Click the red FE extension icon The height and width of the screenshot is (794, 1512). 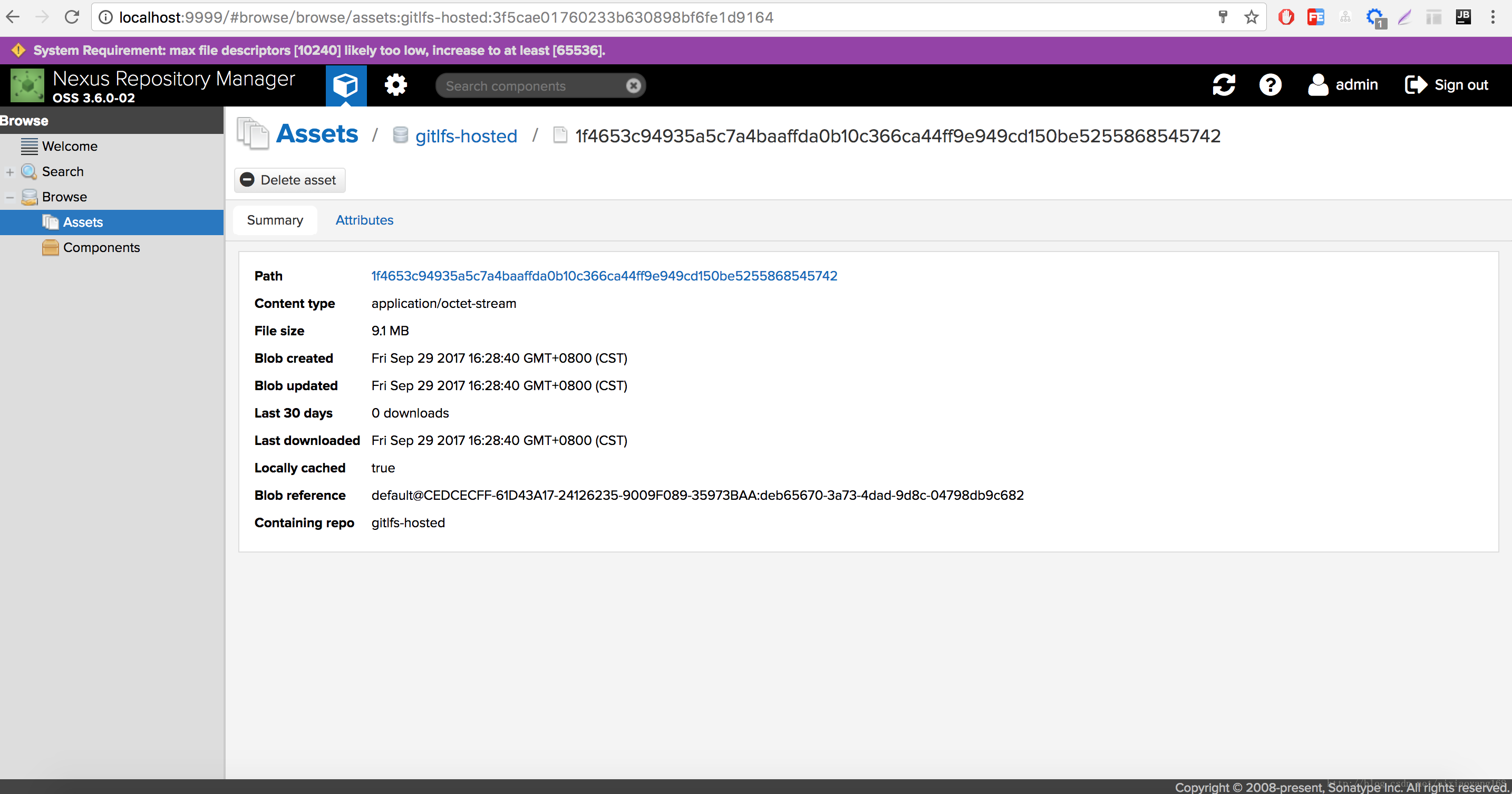point(1315,17)
